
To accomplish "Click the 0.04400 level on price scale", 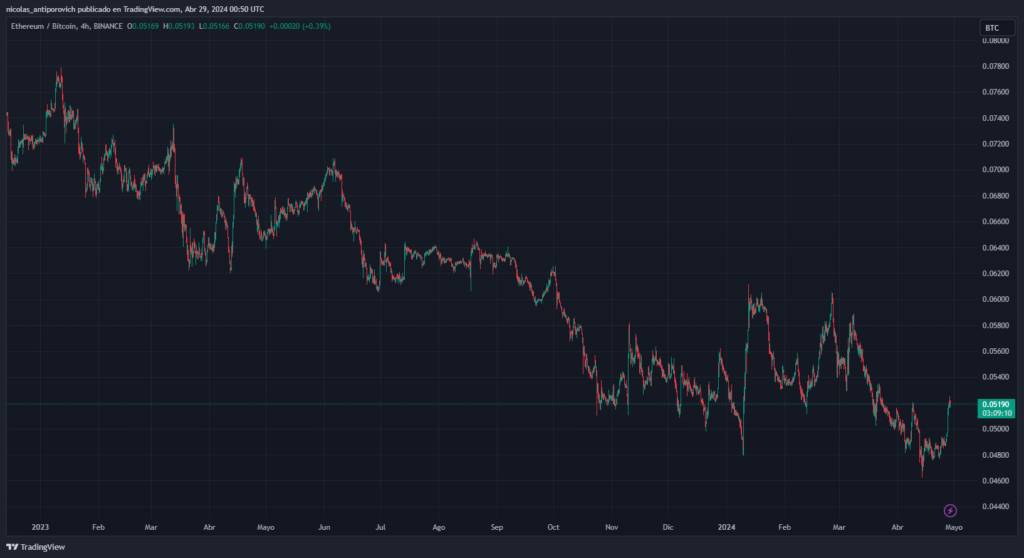I will 994,507.
